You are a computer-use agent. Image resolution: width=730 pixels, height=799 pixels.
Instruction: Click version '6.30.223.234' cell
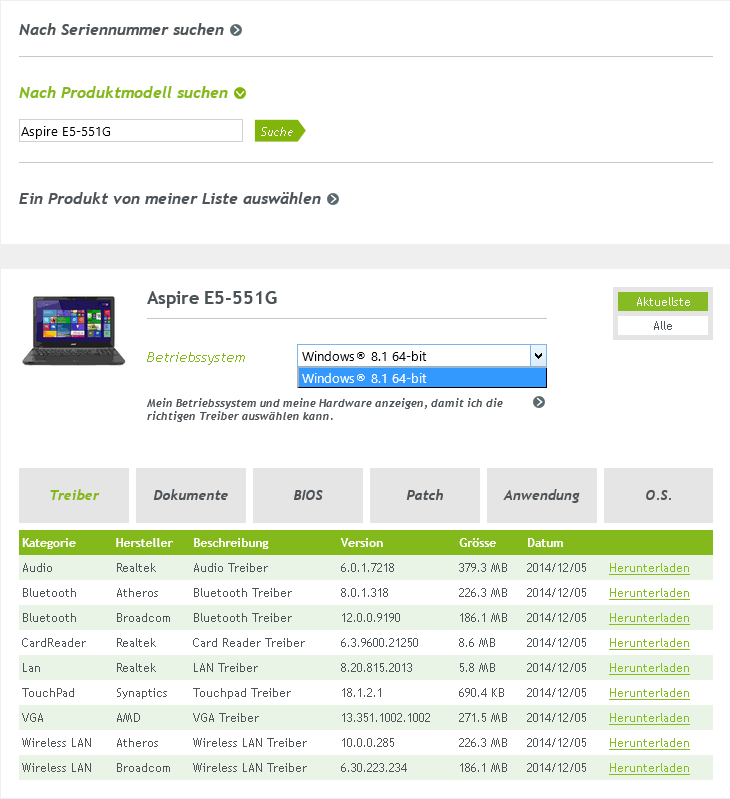tap(374, 767)
